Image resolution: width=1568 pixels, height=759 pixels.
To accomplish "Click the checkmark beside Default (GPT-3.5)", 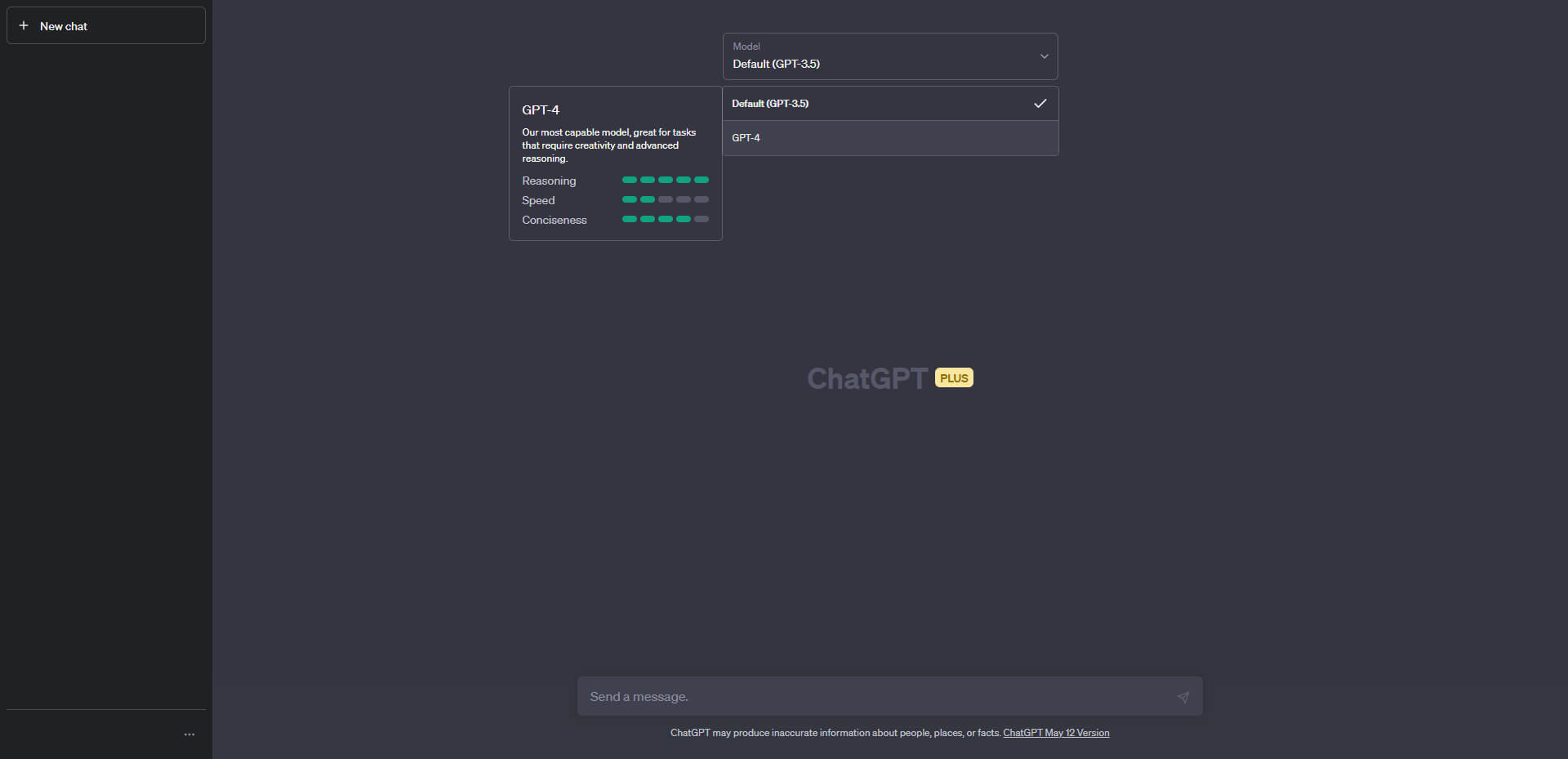I will [x=1040, y=104].
